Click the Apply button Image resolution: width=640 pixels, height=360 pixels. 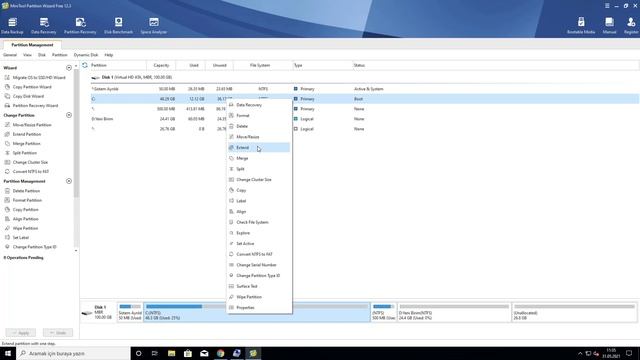coord(21,333)
